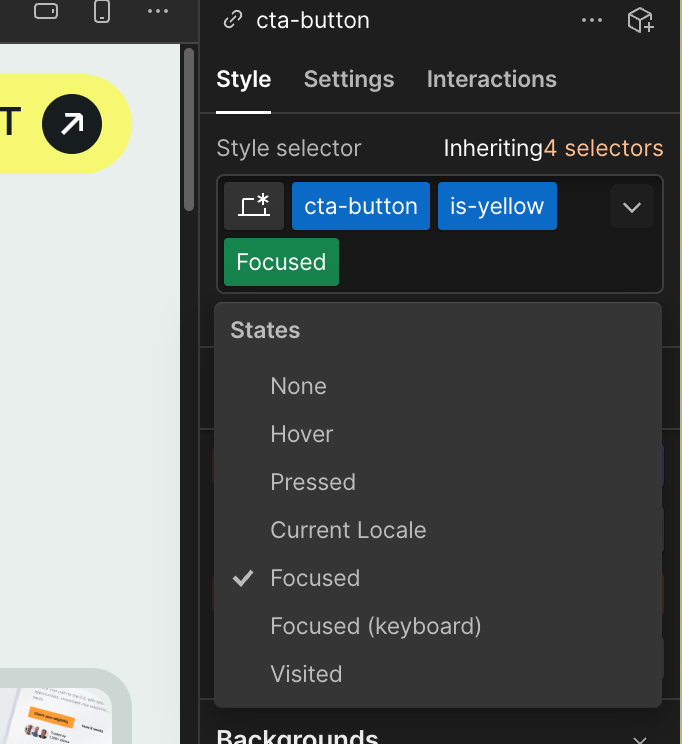The height and width of the screenshot is (744, 682).
Task: Choose None state
Action: coord(438,386)
